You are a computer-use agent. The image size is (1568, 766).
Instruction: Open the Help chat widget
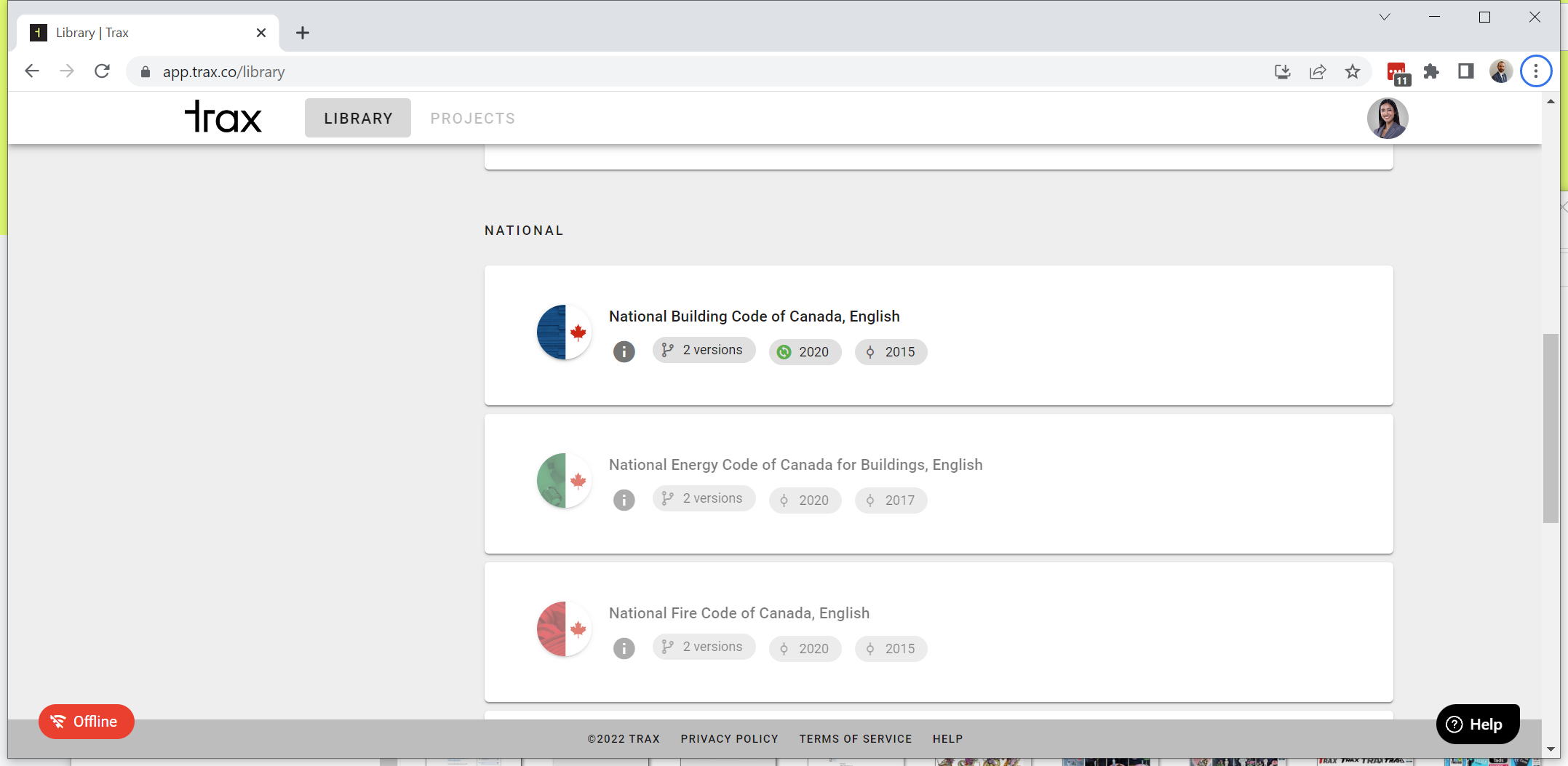point(1477,725)
